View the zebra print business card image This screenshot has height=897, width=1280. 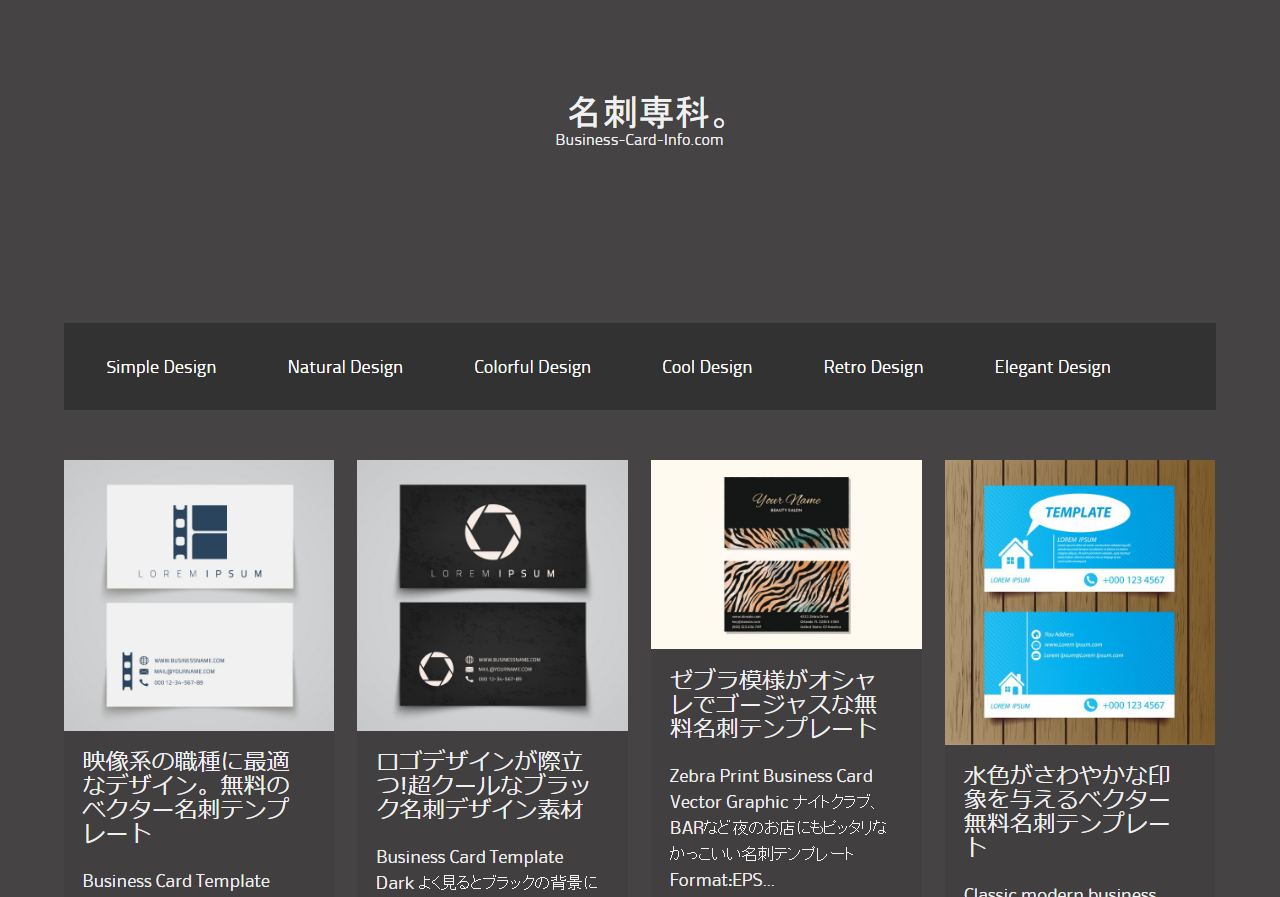point(786,554)
